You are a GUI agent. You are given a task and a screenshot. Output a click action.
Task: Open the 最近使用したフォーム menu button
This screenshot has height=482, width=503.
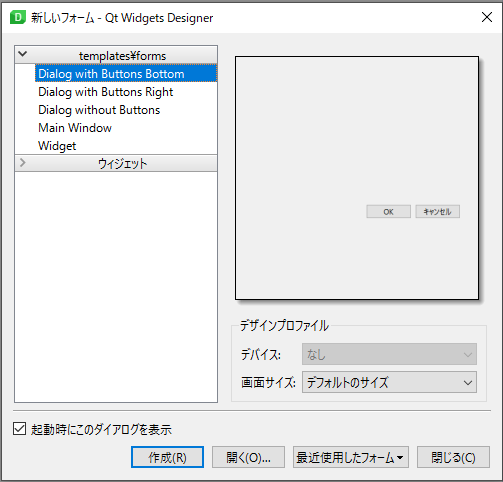pos(351,457)
